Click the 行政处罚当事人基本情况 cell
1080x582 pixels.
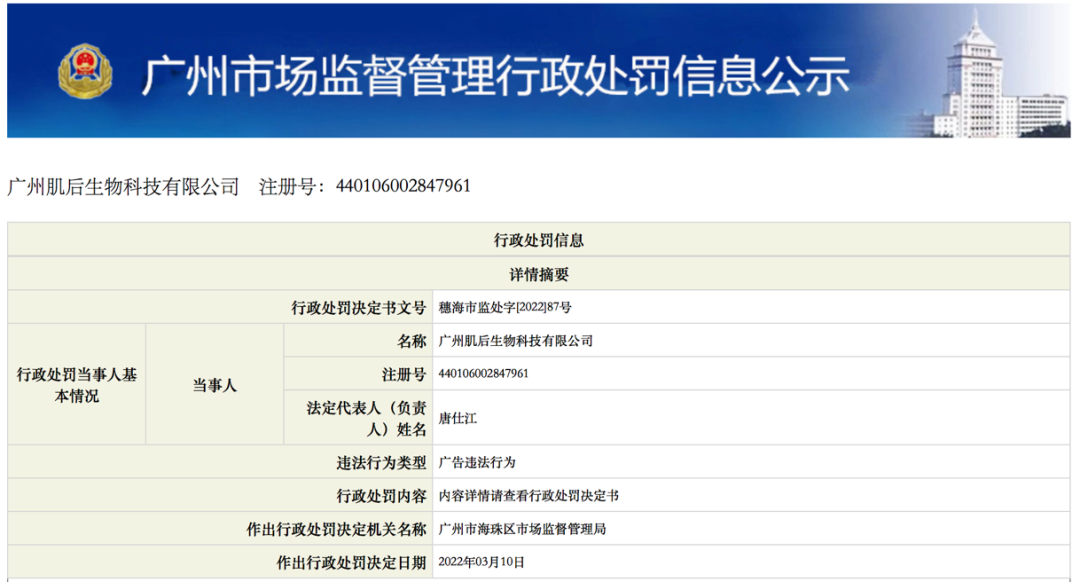point(77,385)
